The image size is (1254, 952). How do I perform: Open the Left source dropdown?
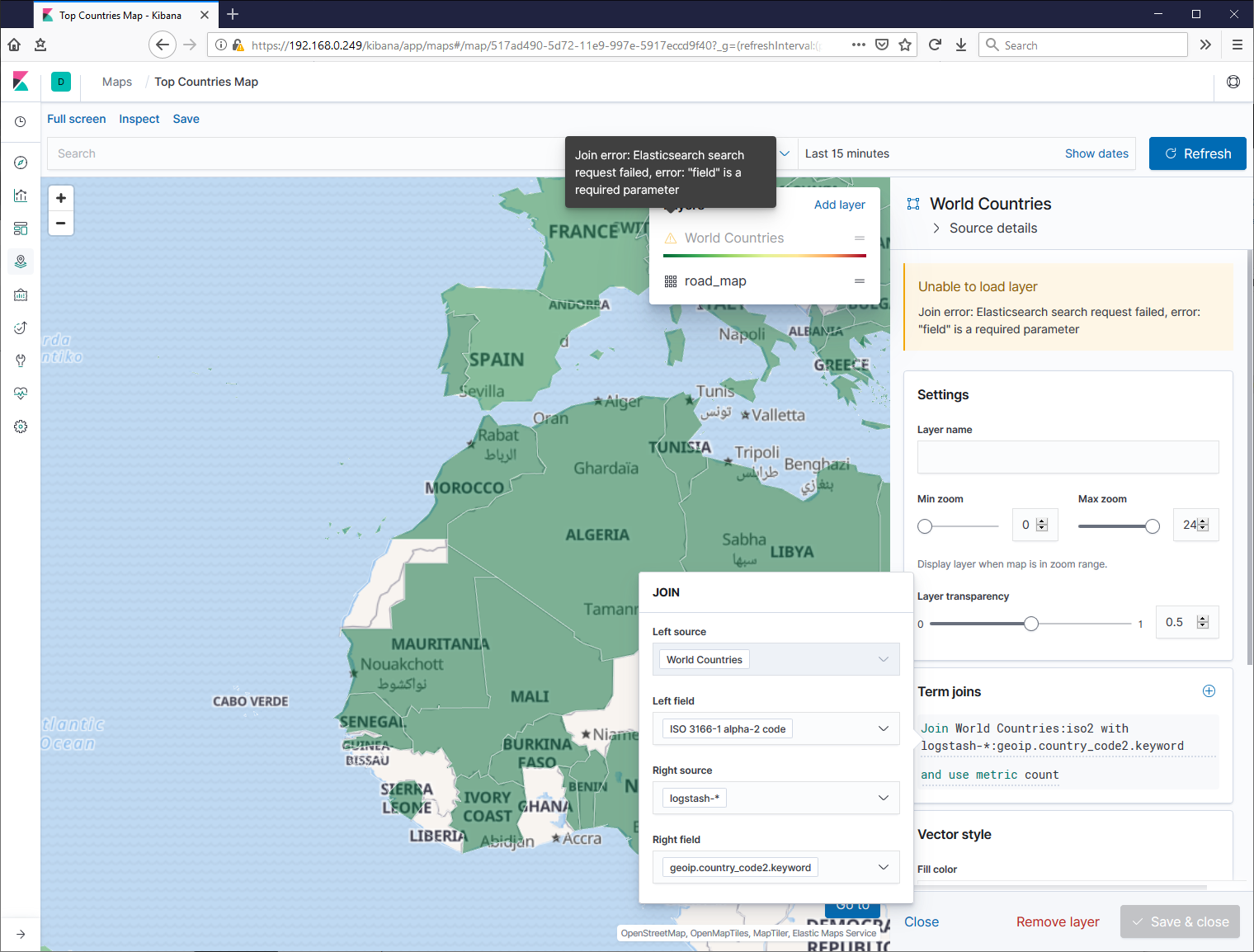pos(776,659)
